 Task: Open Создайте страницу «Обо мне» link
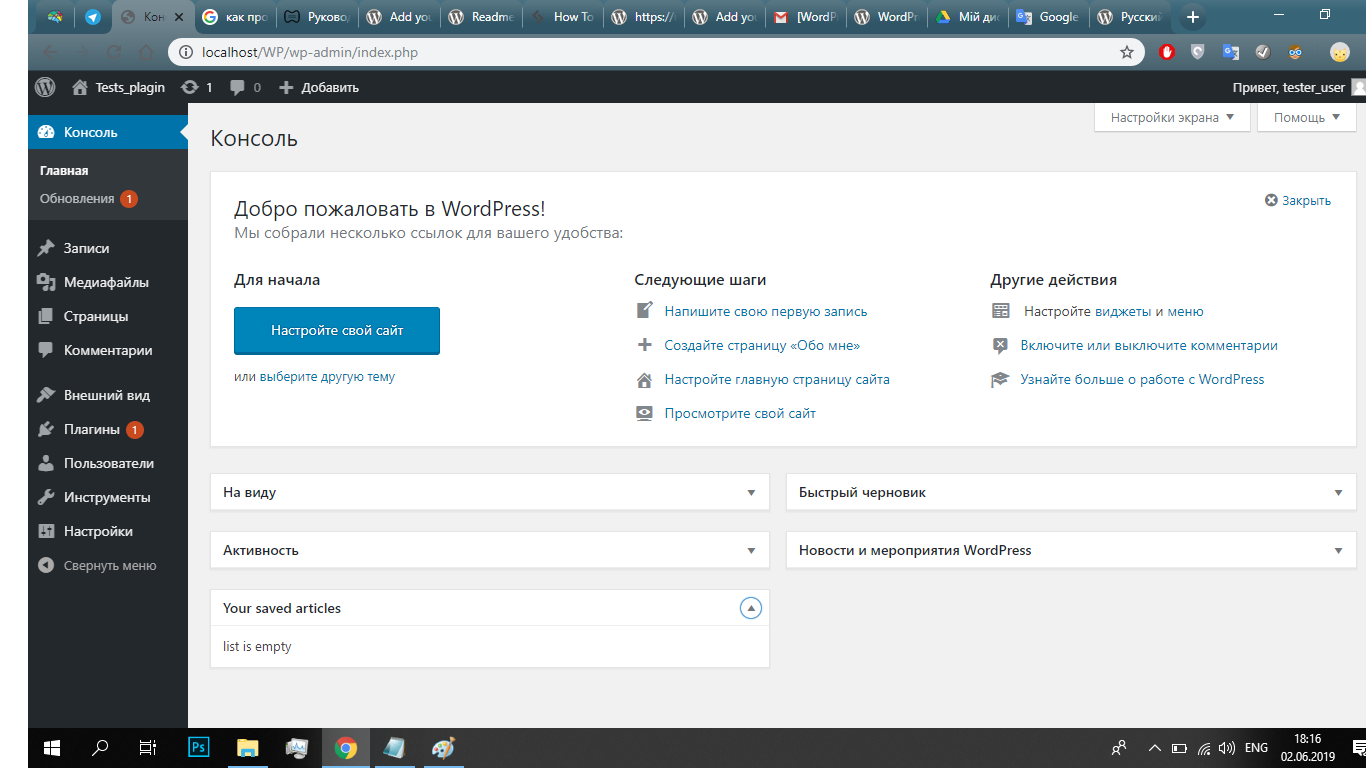762,345
